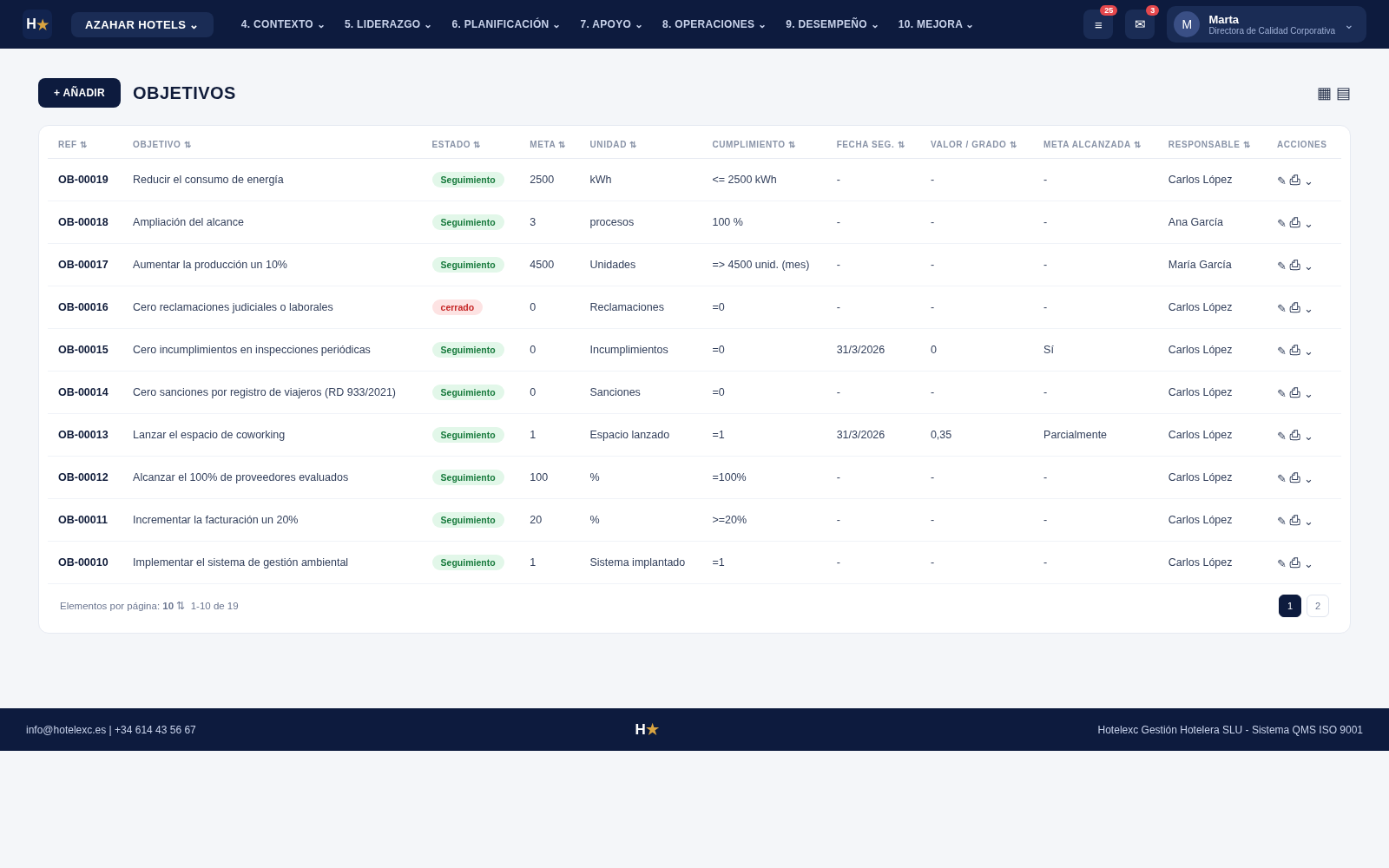Click the cerrado status badge on OB-00016

pos(458,307)
